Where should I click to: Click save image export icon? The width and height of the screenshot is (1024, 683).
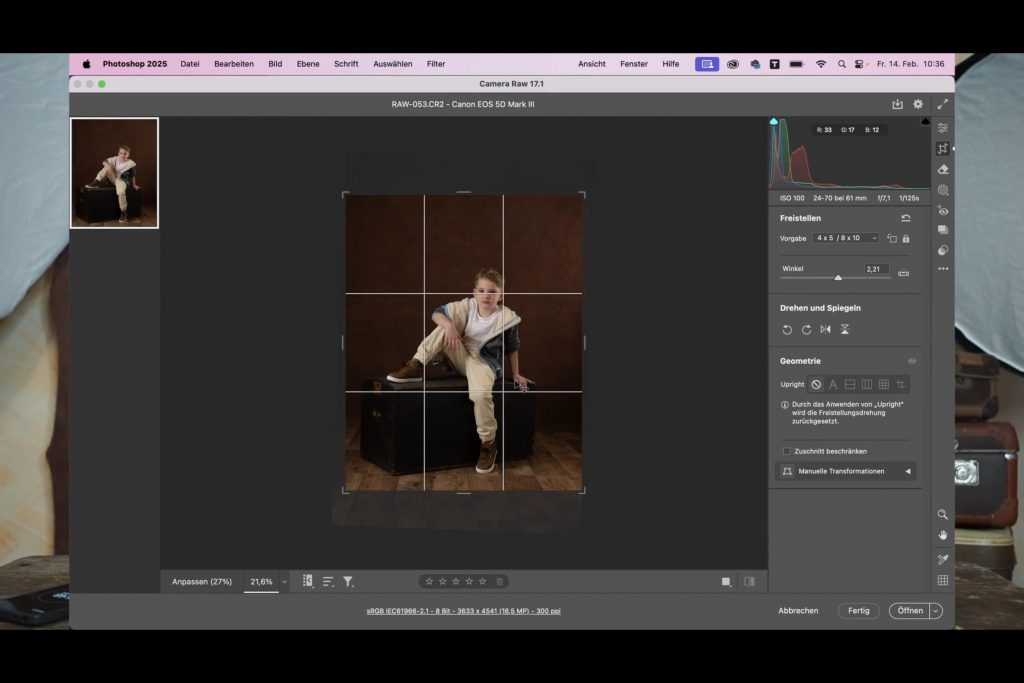tap(897, 104)
